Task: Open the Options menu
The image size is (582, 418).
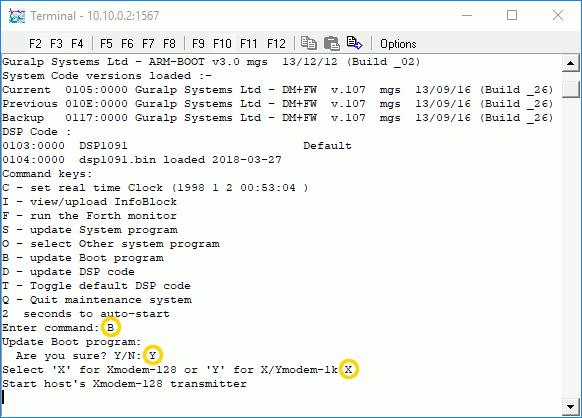Action: pos(398,44)
